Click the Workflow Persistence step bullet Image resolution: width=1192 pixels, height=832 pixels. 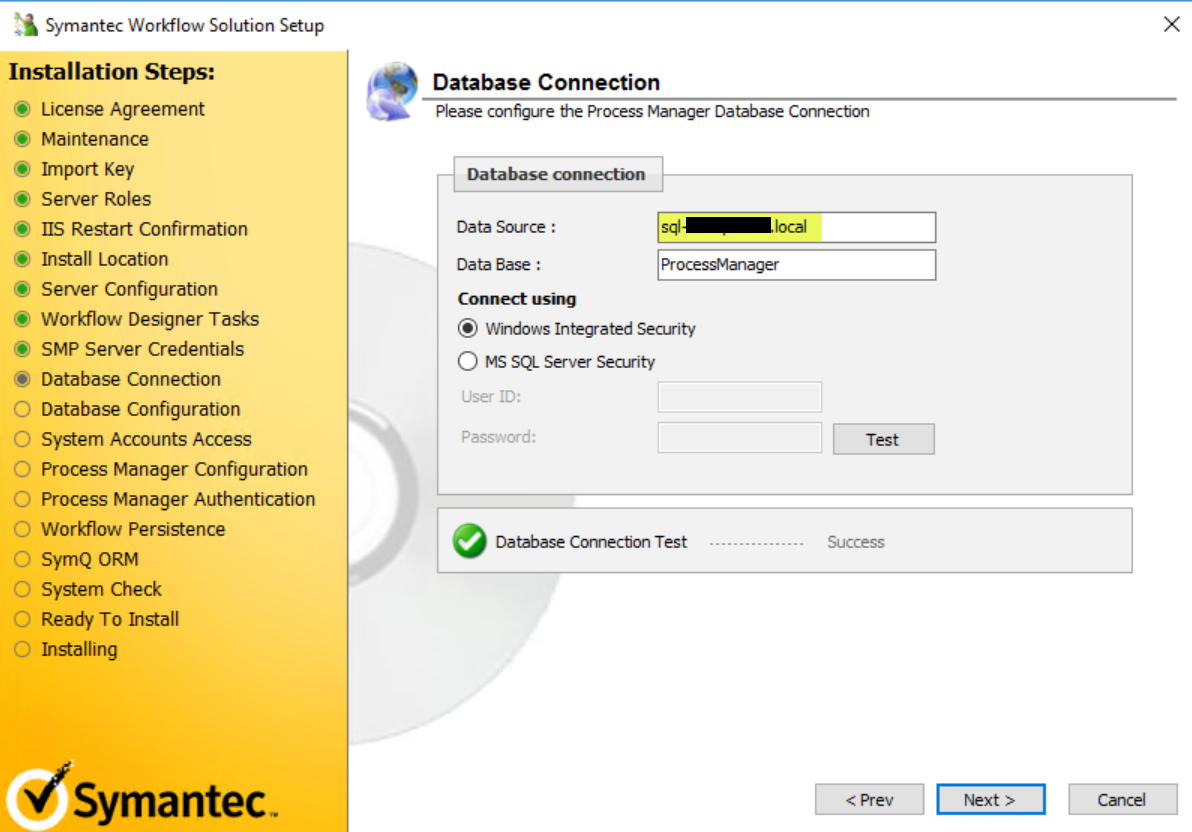[x=23, y=529]
